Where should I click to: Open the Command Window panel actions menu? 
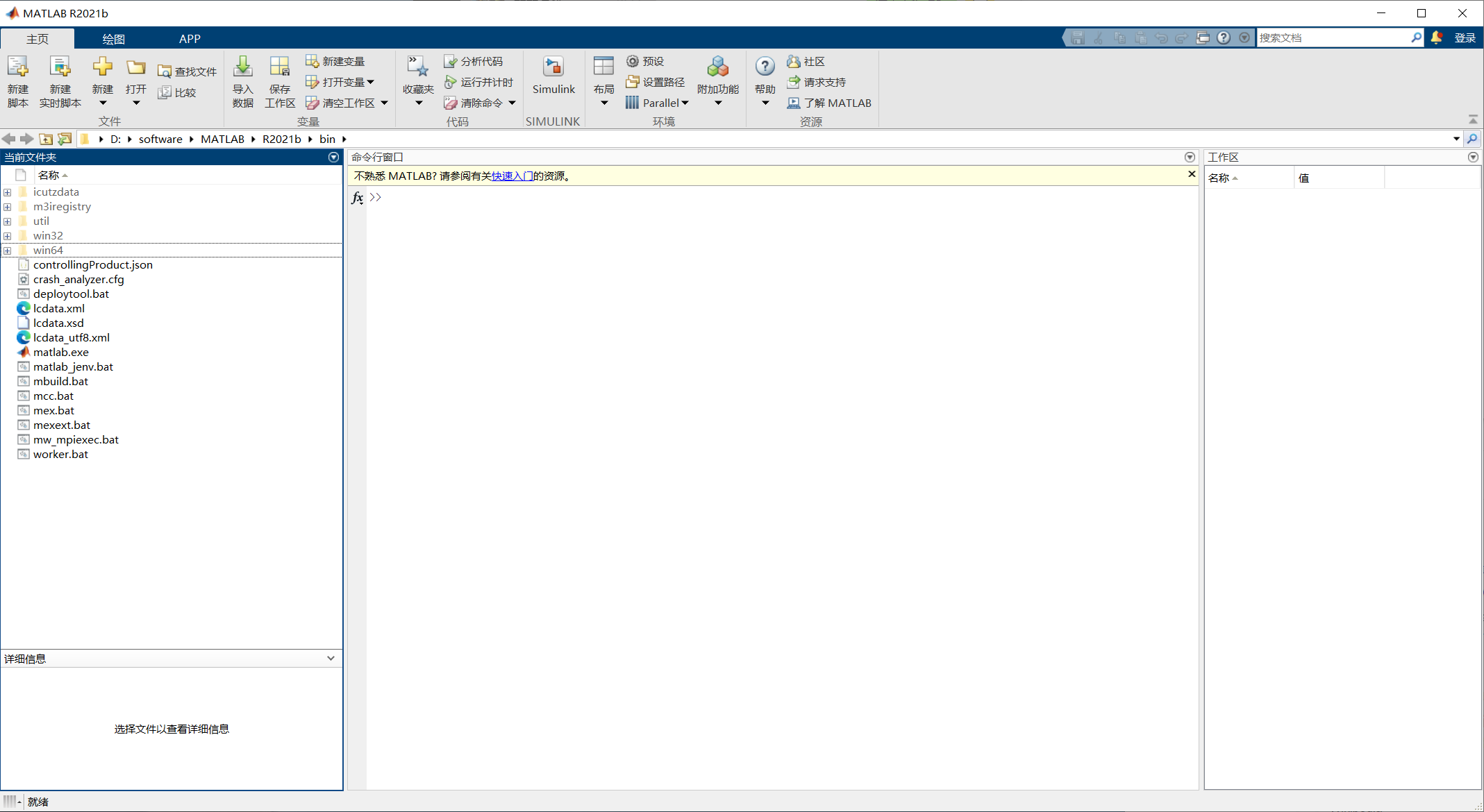point(1190,158)
